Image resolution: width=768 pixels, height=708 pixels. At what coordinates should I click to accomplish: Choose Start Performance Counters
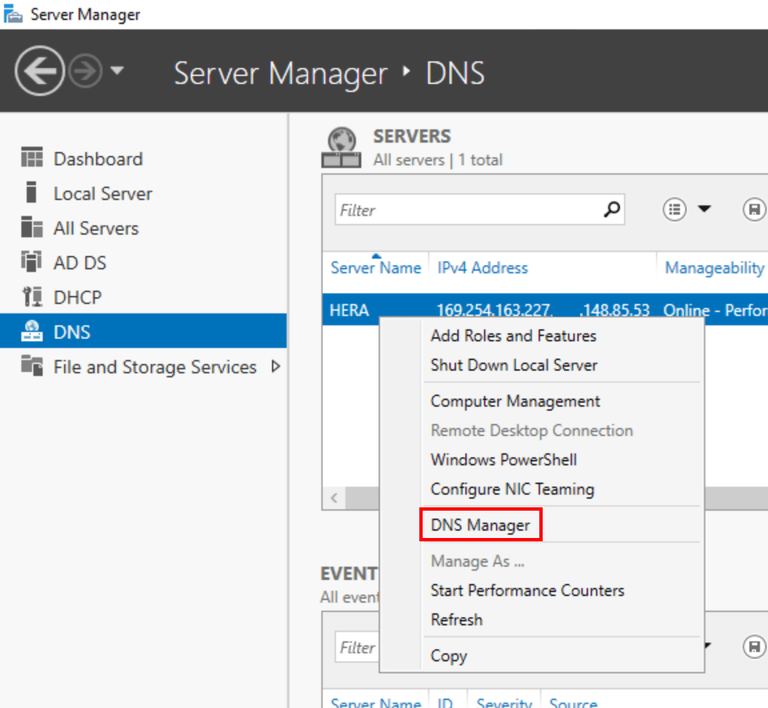coord(528,590)
